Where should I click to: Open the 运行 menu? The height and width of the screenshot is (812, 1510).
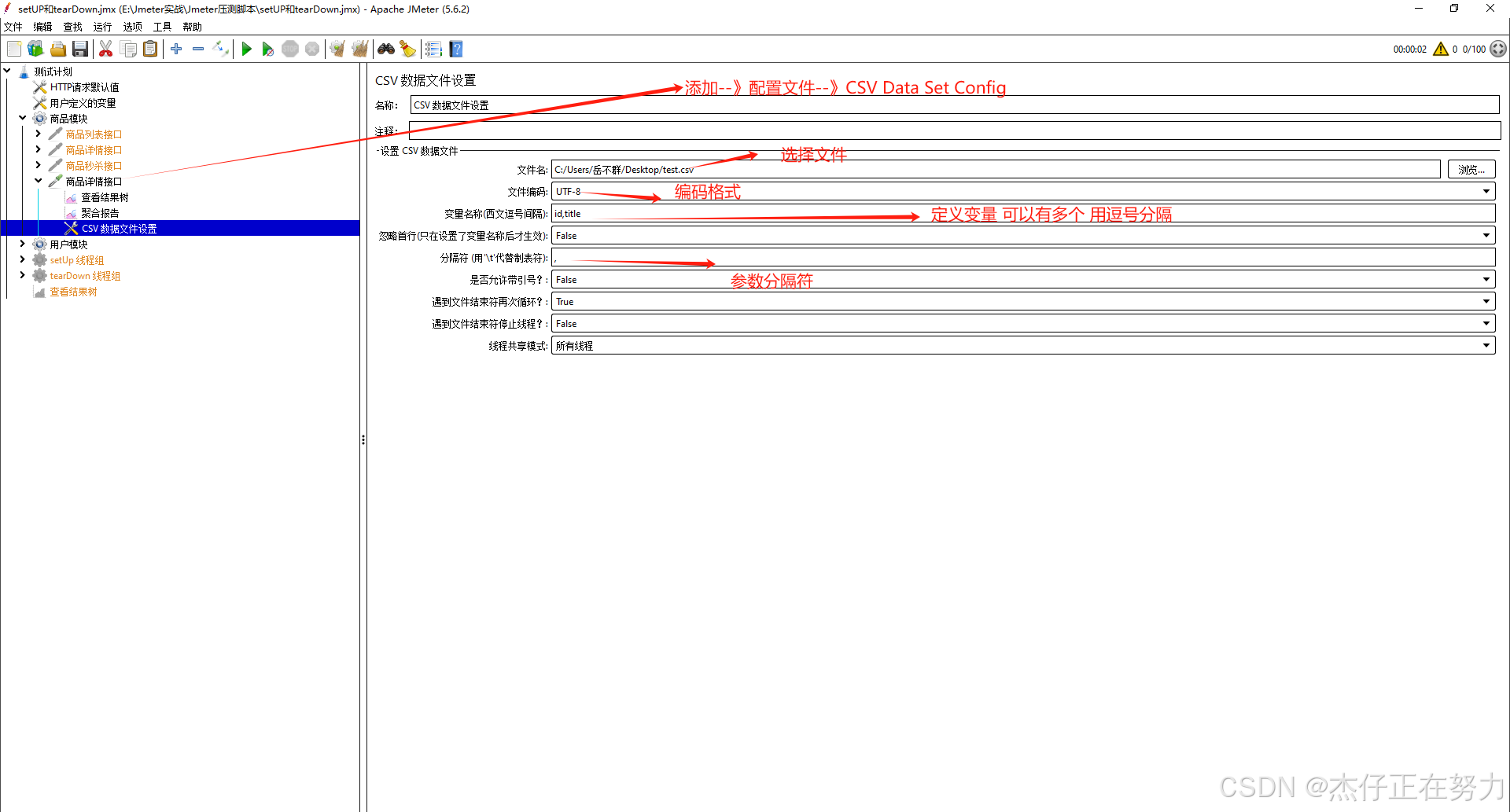pos(103,27)
